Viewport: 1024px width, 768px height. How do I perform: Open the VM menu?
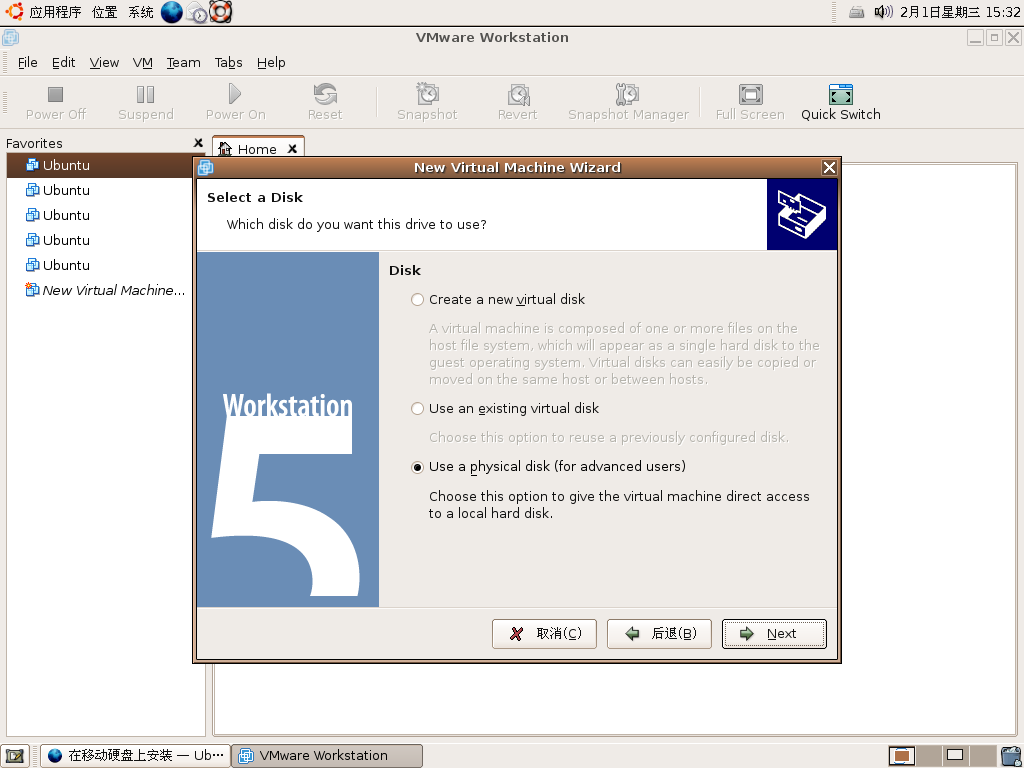(x=142, y=63)
